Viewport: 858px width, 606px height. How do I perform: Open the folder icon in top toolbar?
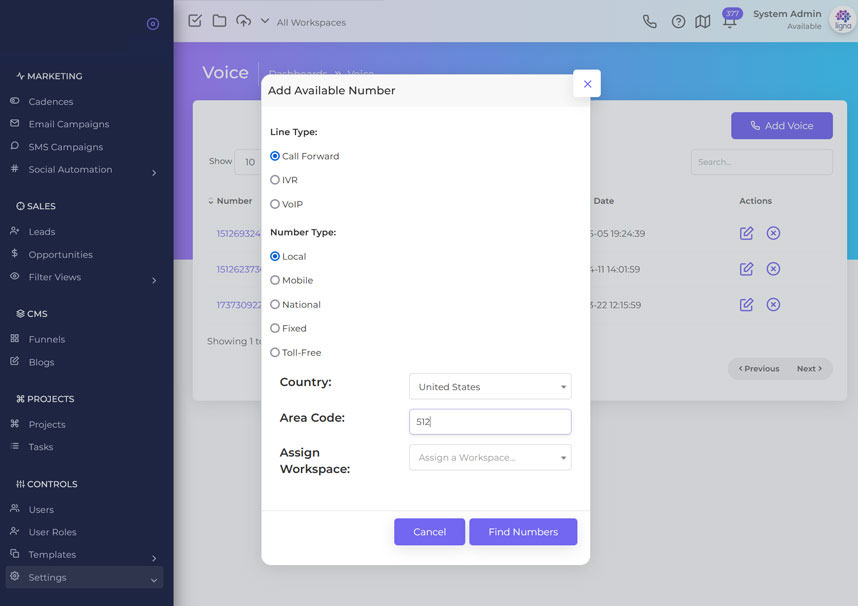[219, 21]
